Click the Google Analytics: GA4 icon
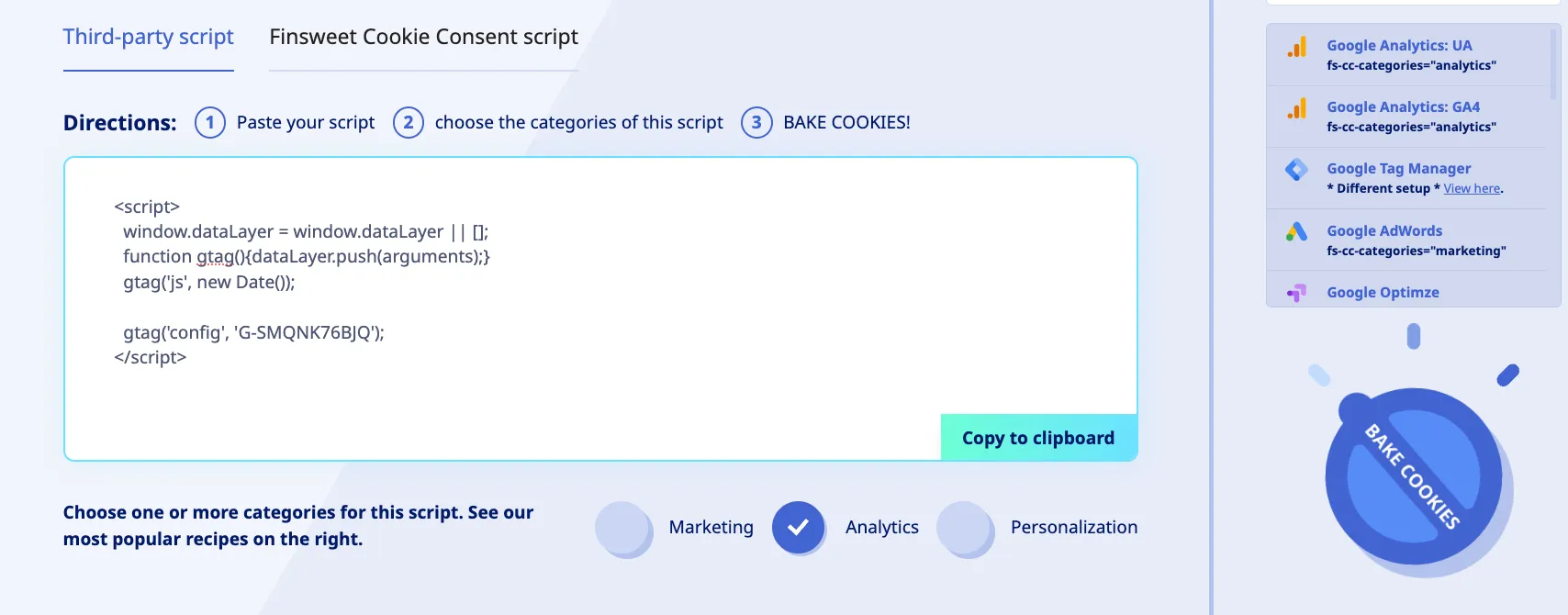 point(1297,107)
